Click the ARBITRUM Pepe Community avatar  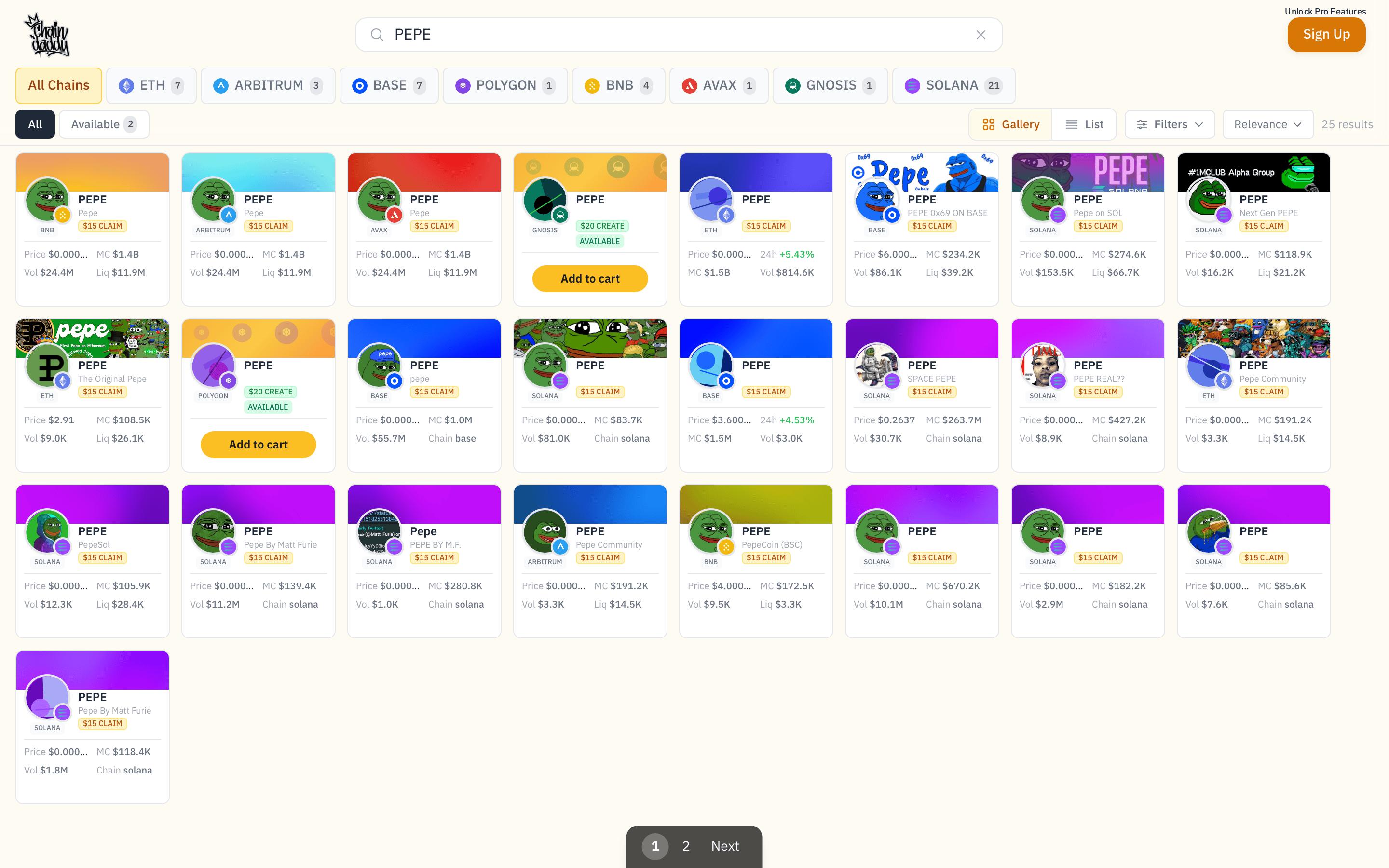[x=545, y=531]
